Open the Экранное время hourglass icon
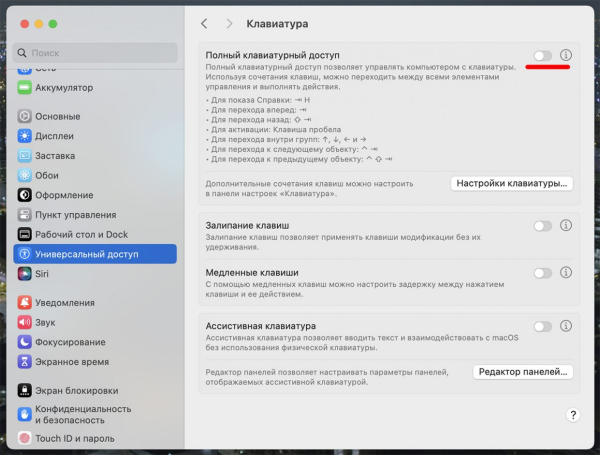 [24, 362]
